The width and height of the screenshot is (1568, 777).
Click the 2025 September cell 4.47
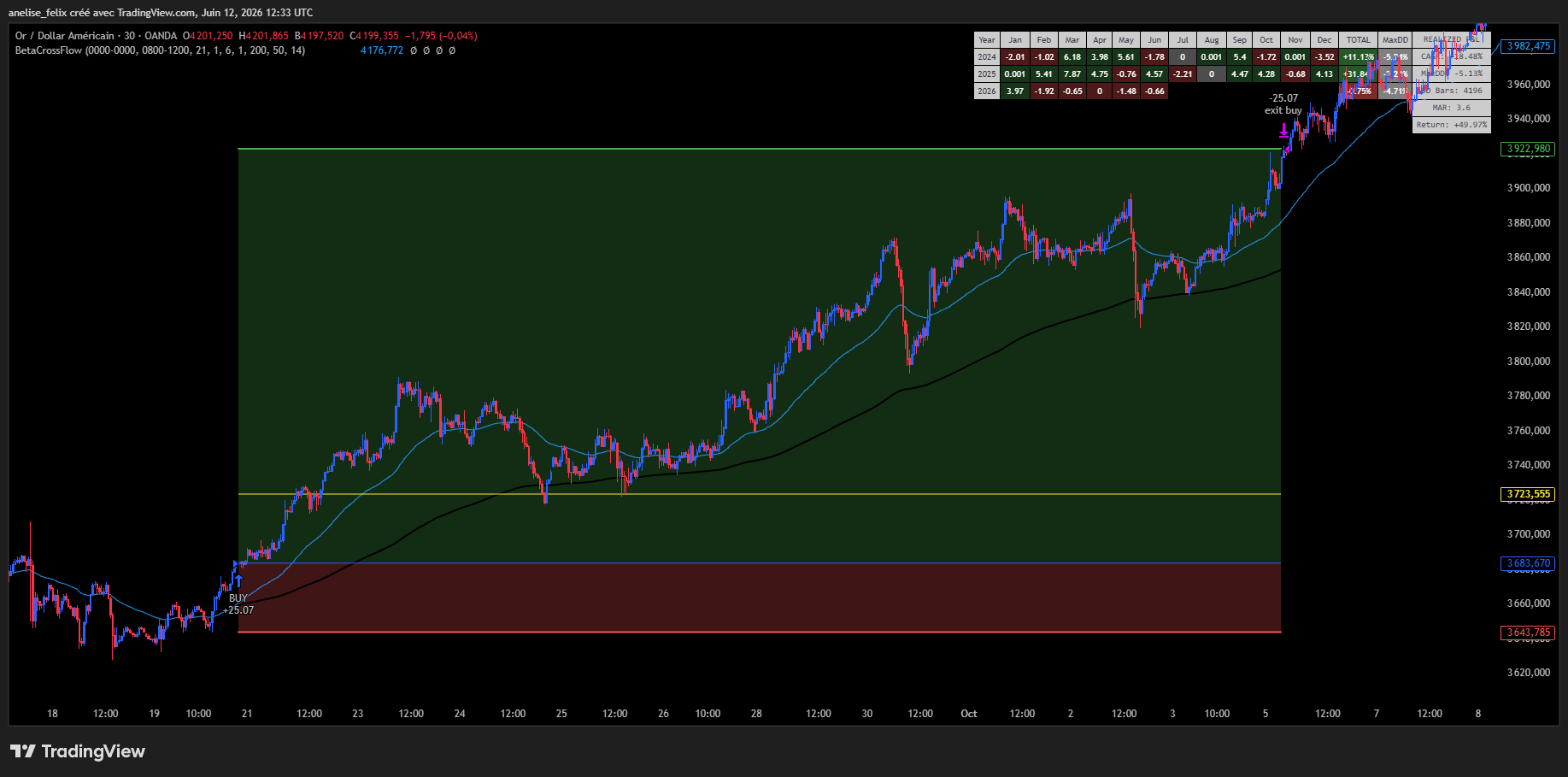click(x=1239, y=74)
